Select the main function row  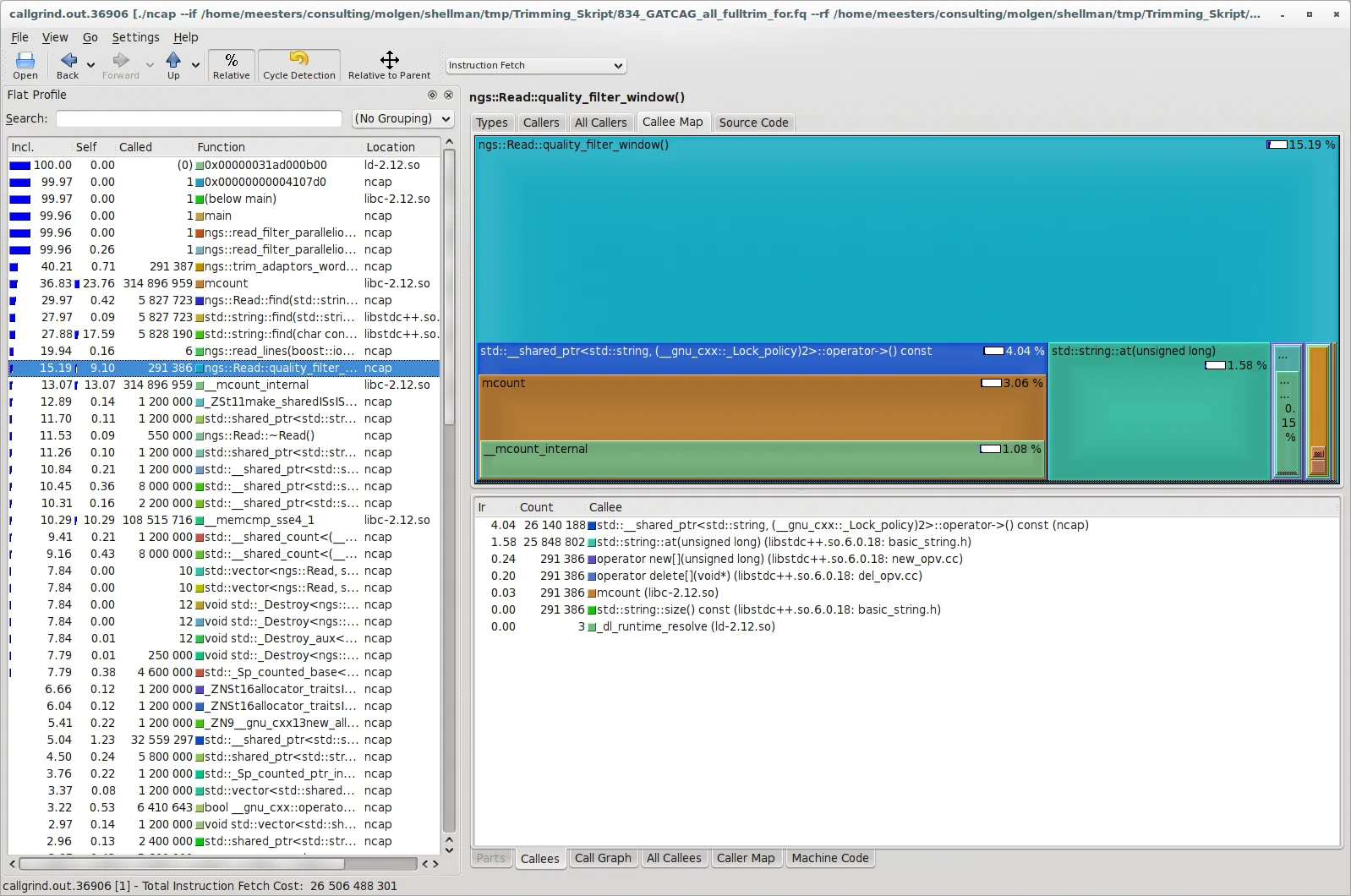pyautogui.click(x=224, y=216)
